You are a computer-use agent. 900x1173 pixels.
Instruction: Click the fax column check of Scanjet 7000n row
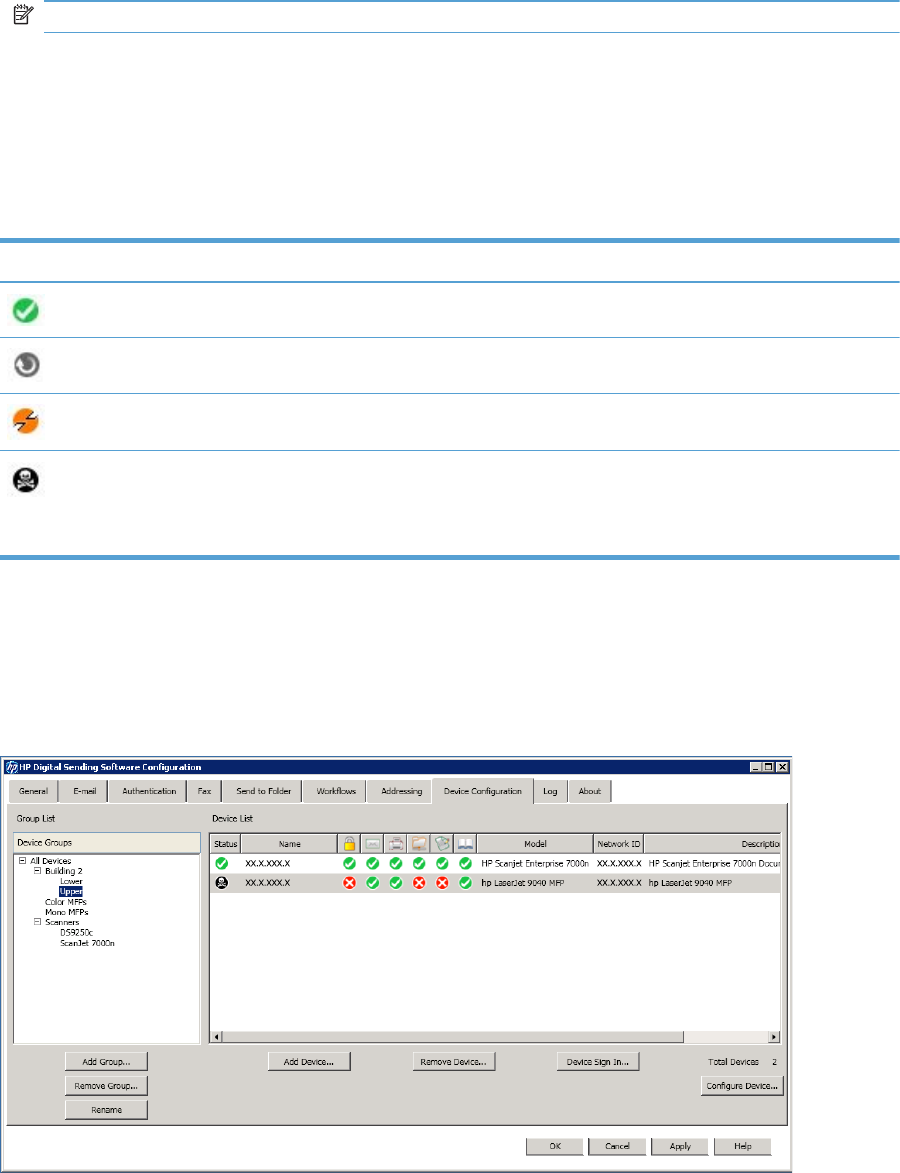(x=396, y=863)
